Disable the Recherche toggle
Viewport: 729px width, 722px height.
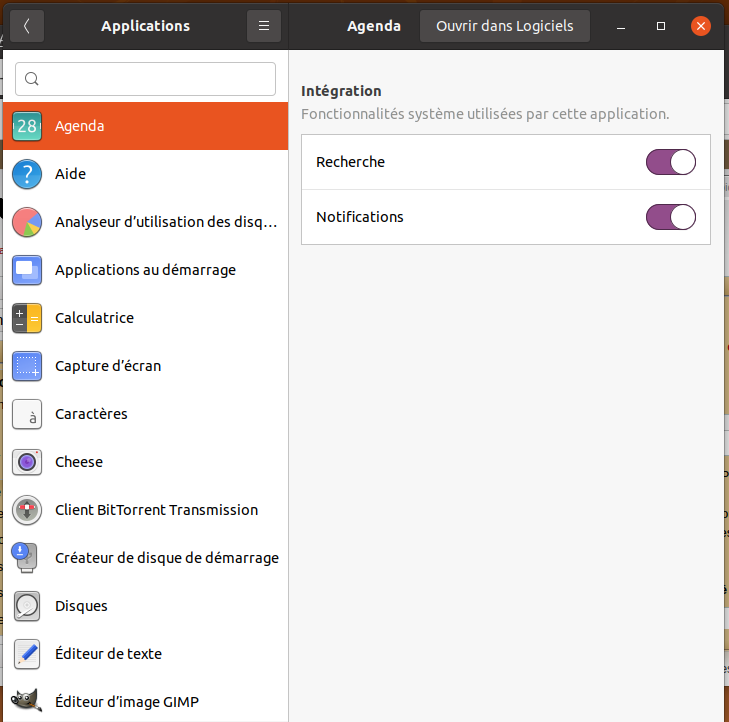(670, 162)
